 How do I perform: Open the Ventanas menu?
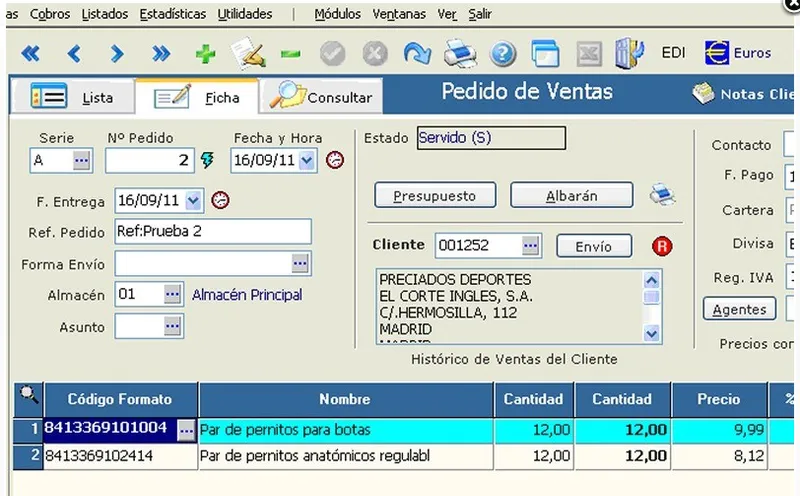click(399, 14)
